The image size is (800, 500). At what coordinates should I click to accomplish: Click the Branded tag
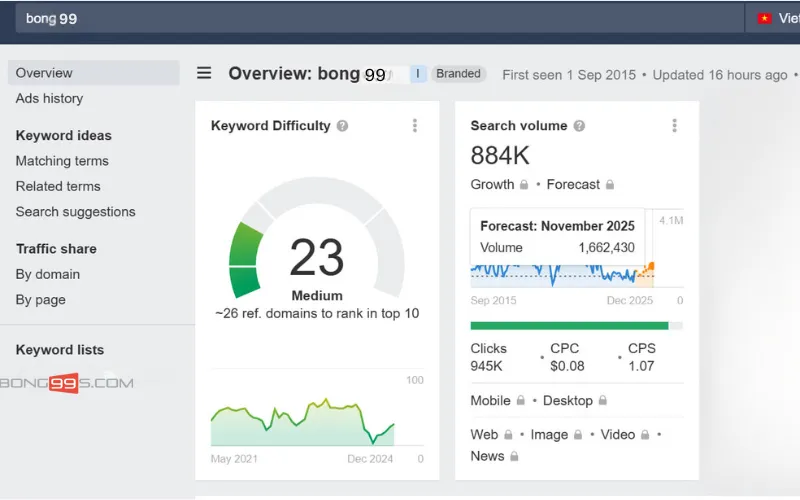pyautogui.click(x=458, y=74)
